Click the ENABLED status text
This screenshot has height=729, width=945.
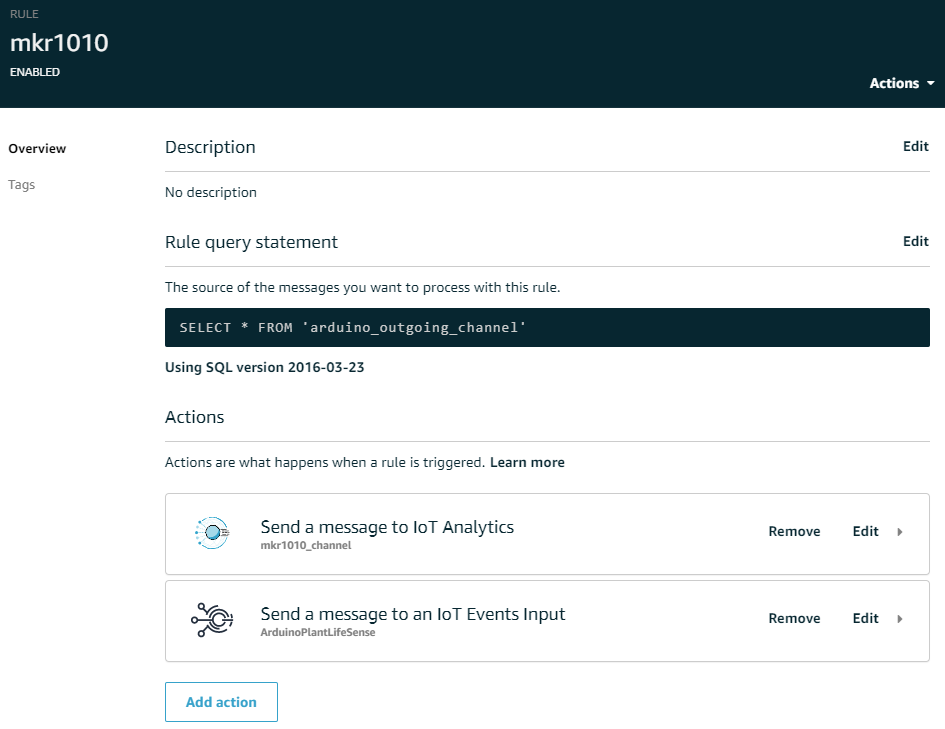point(35,72)
